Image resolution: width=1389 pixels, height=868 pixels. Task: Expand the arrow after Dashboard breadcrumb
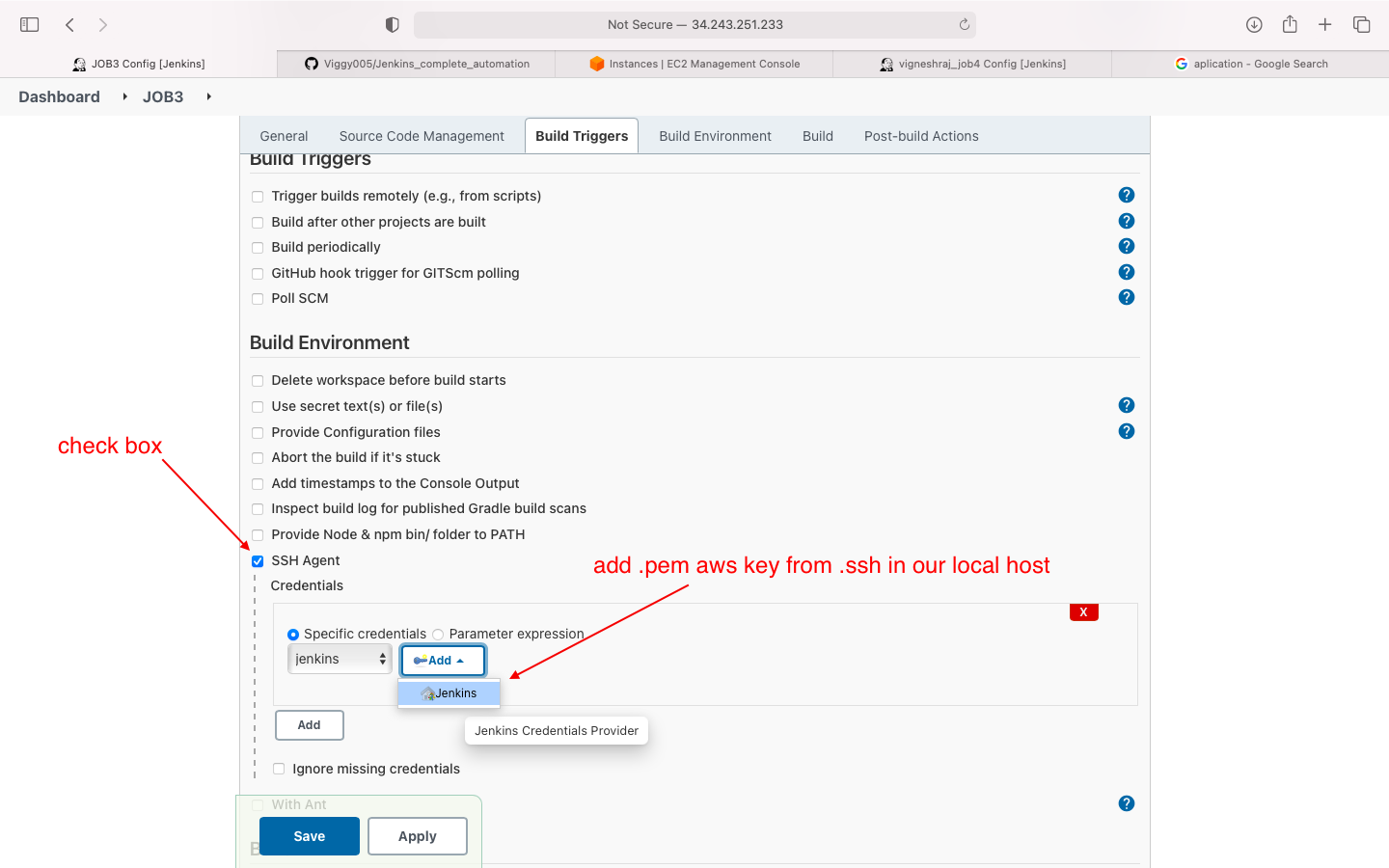(125, 96)
